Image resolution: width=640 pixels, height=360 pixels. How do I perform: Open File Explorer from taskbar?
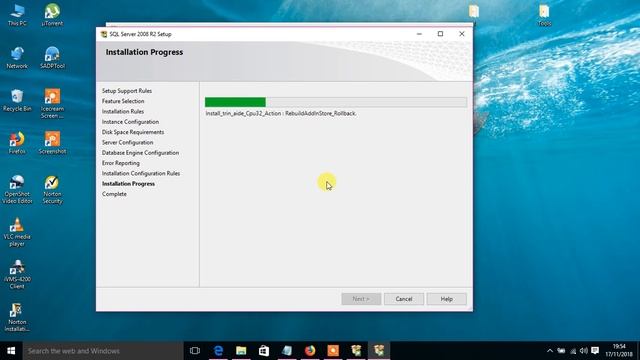click(x=241, y=351)
